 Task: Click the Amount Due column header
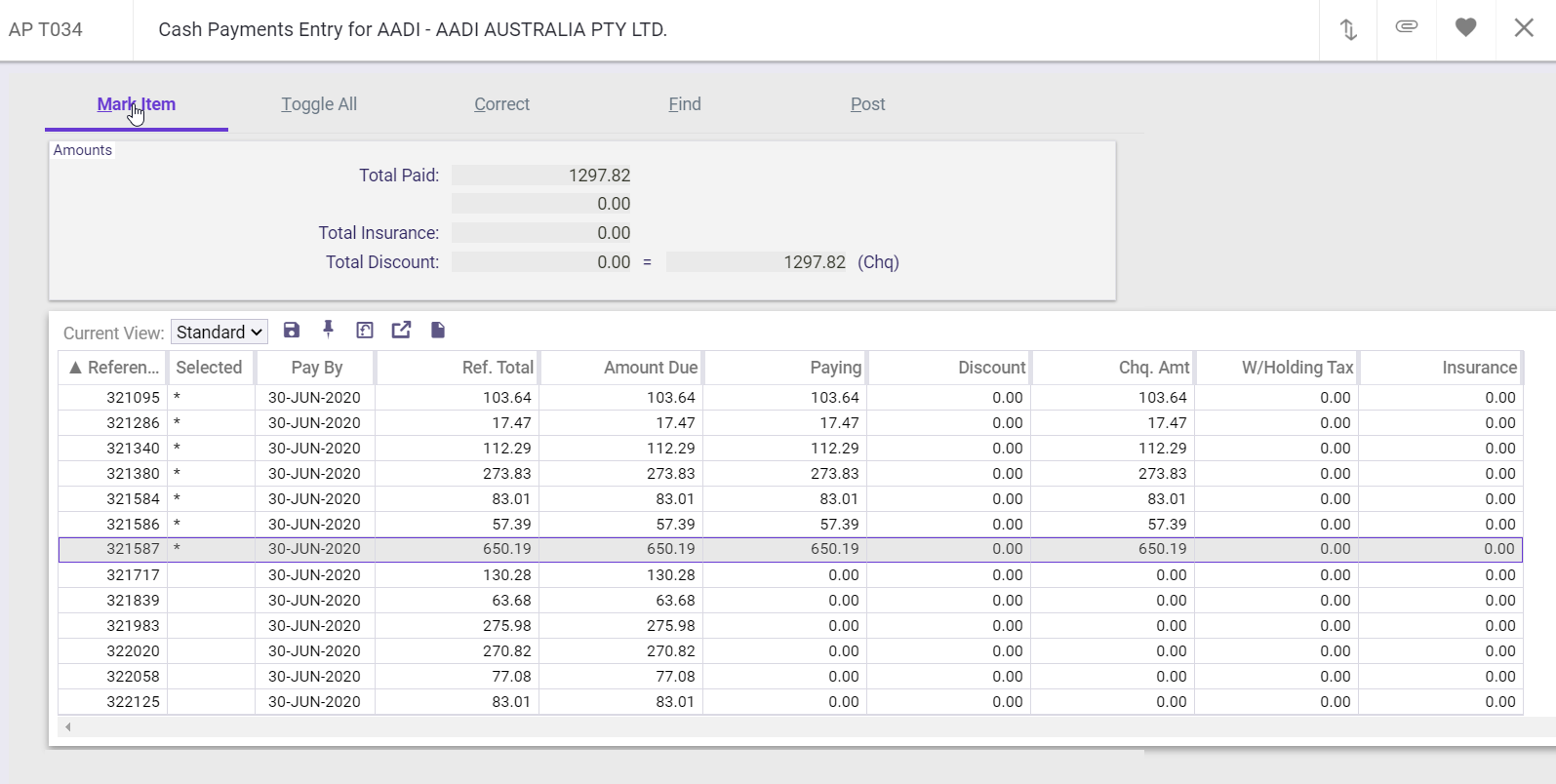[x=621, y=368]
